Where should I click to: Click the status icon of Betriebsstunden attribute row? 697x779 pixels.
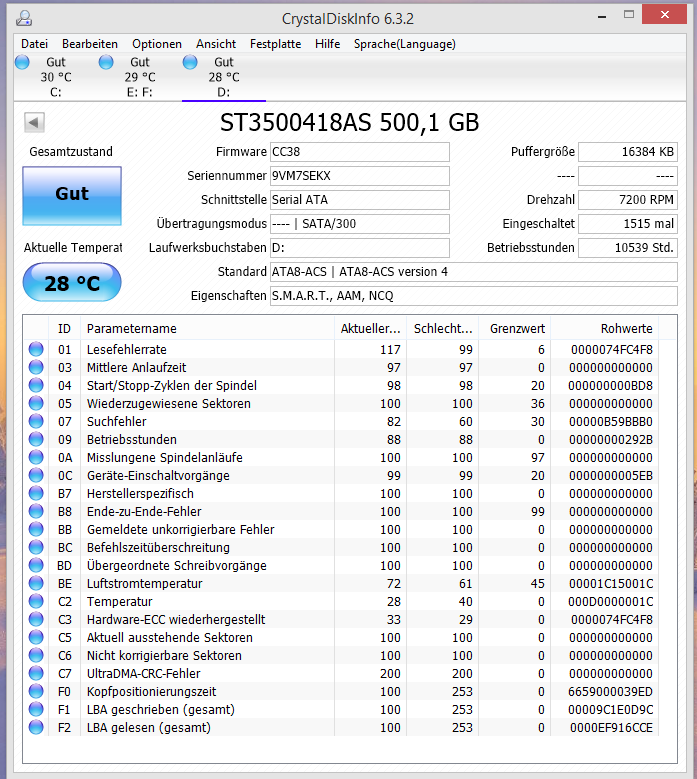[x=36, y=439]
